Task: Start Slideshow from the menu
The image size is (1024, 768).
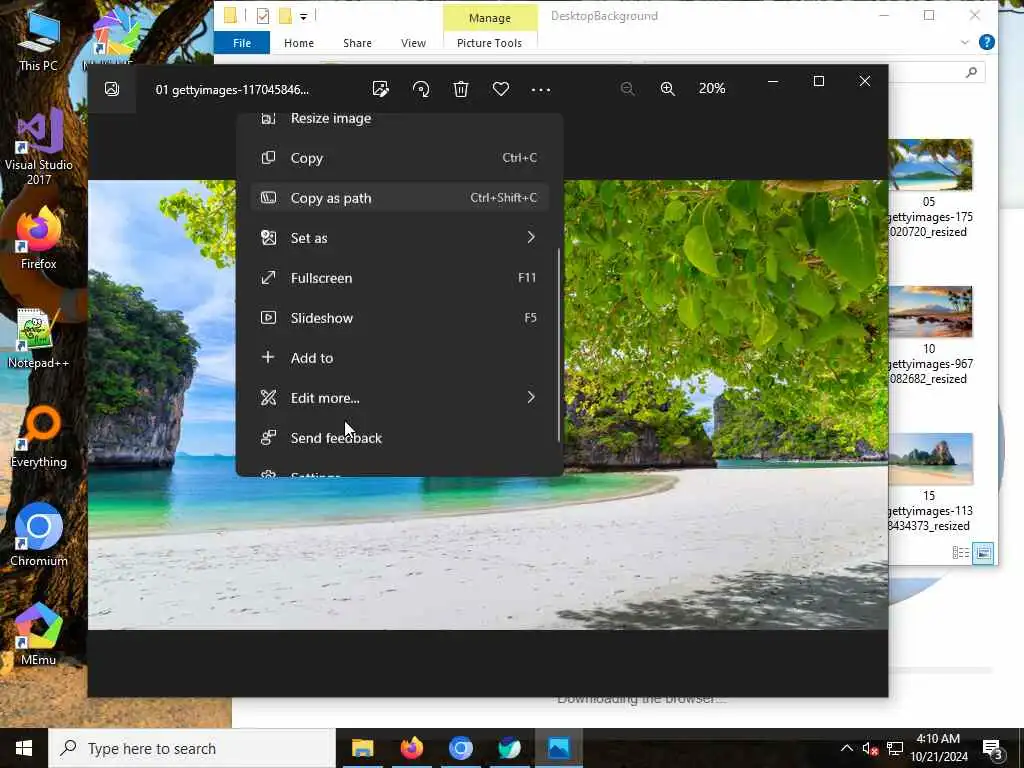Action: point(400,318)
